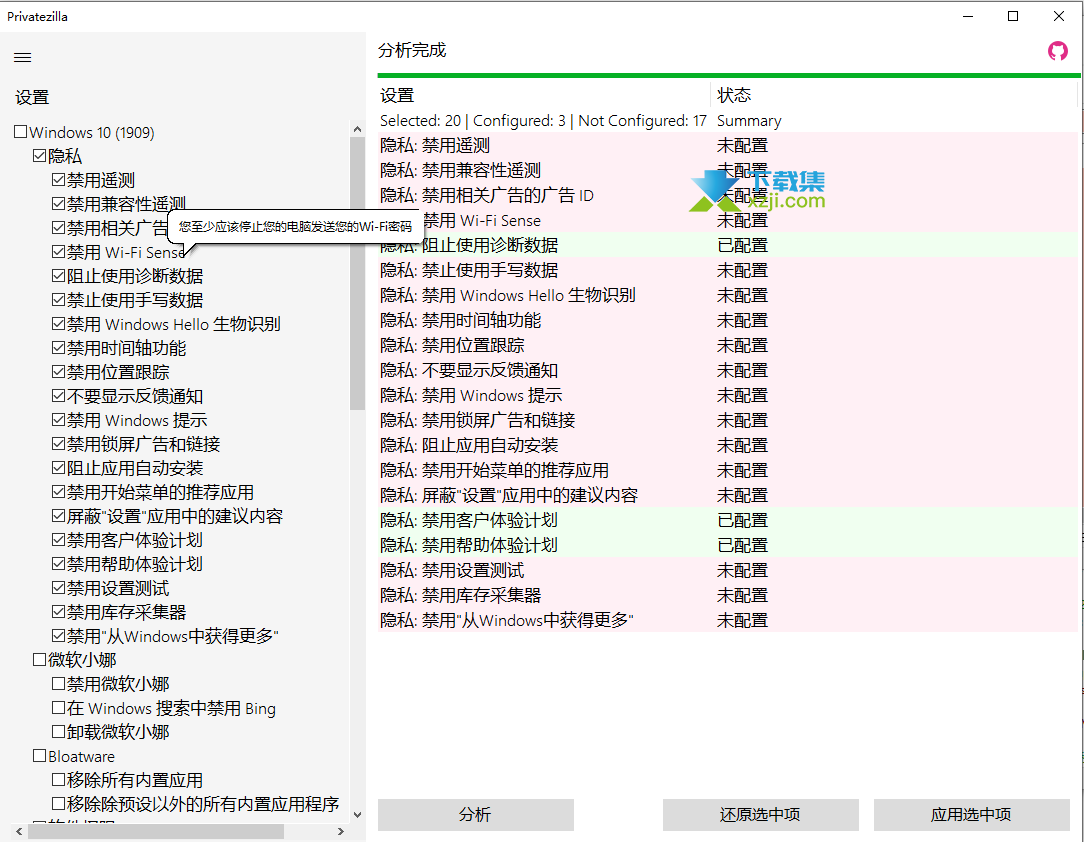Toggle the Windows 10 (1909) checkbox
Image resolution: width=1084 pixels, height=842 pixels.
pos(21,131)
